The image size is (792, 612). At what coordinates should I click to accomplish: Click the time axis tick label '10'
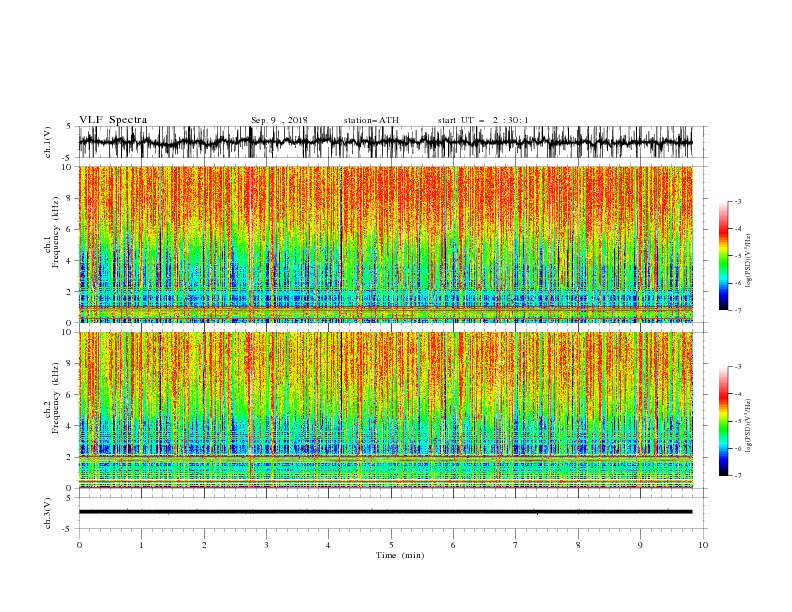coord(703,545)
